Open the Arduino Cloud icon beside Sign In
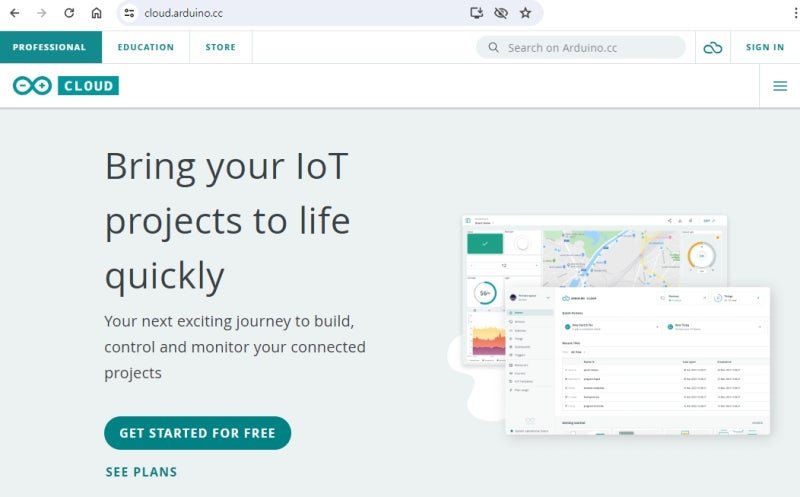Screen dimensions: 800x497 coord(713,47)
